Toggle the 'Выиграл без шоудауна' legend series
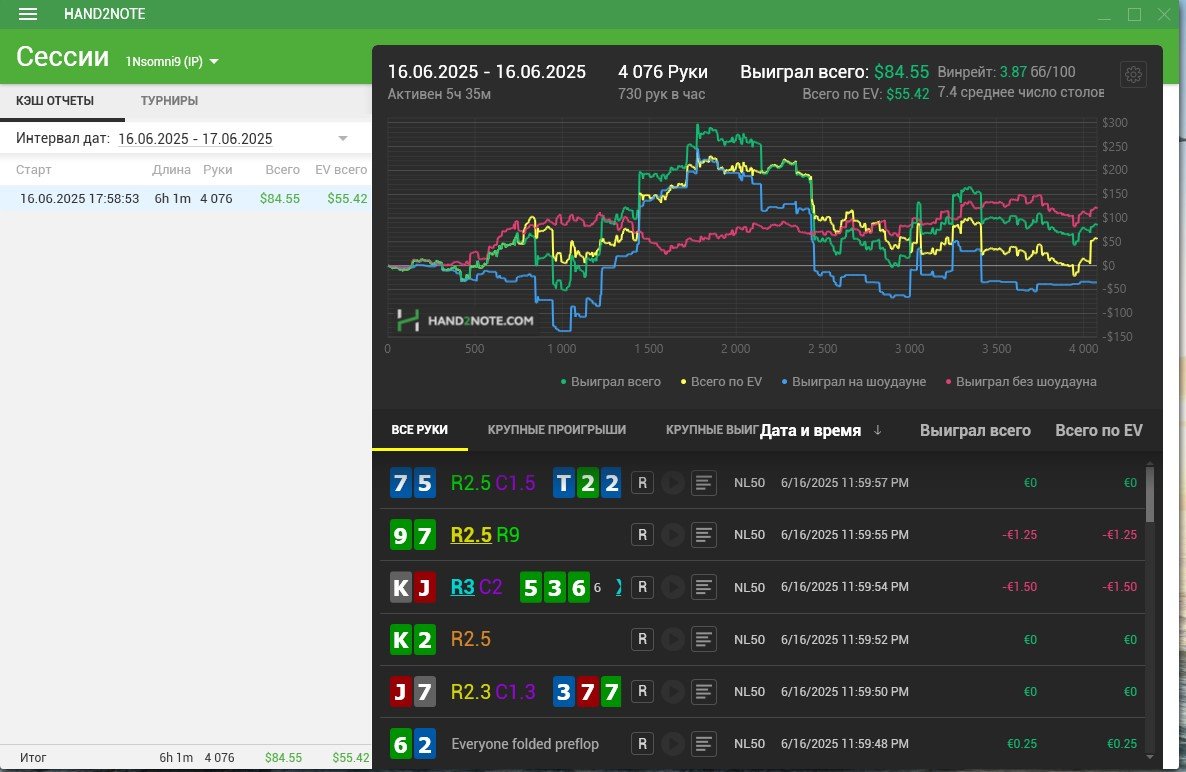The height and width of the screenshot is (772, 1186). pos(1021,382)
